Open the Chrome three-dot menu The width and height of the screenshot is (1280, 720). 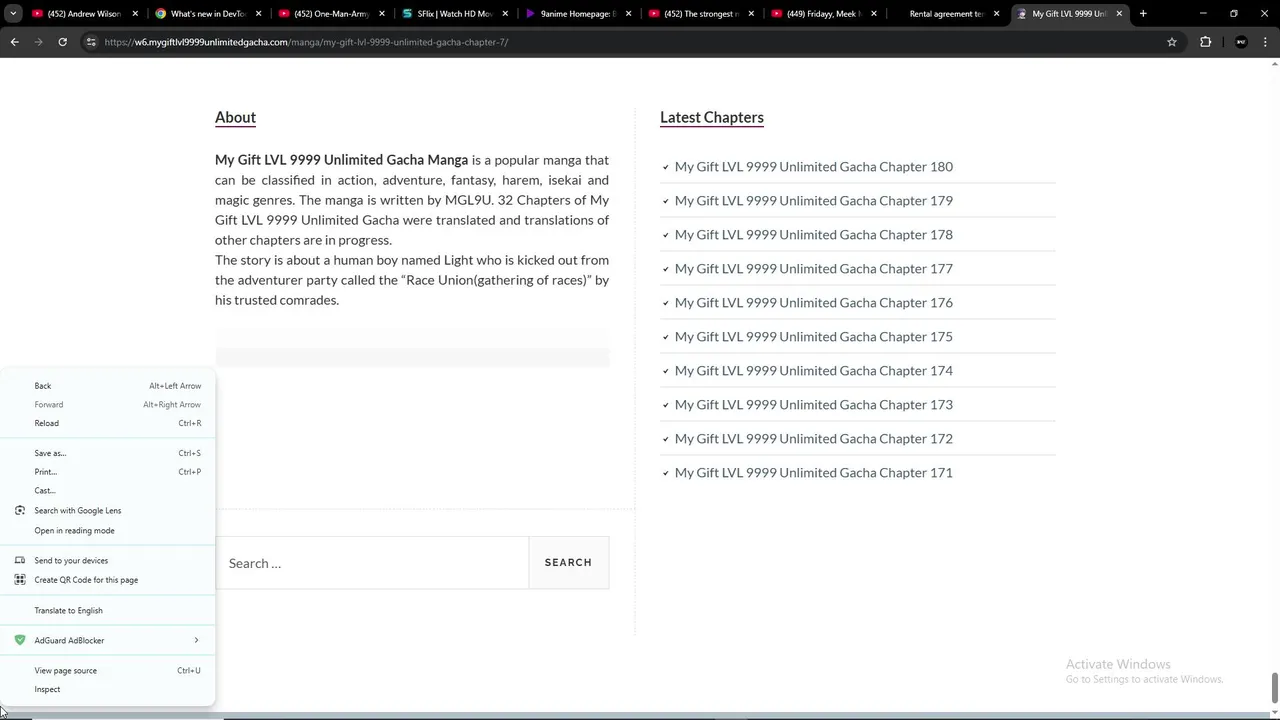[x=1266, y=42]
